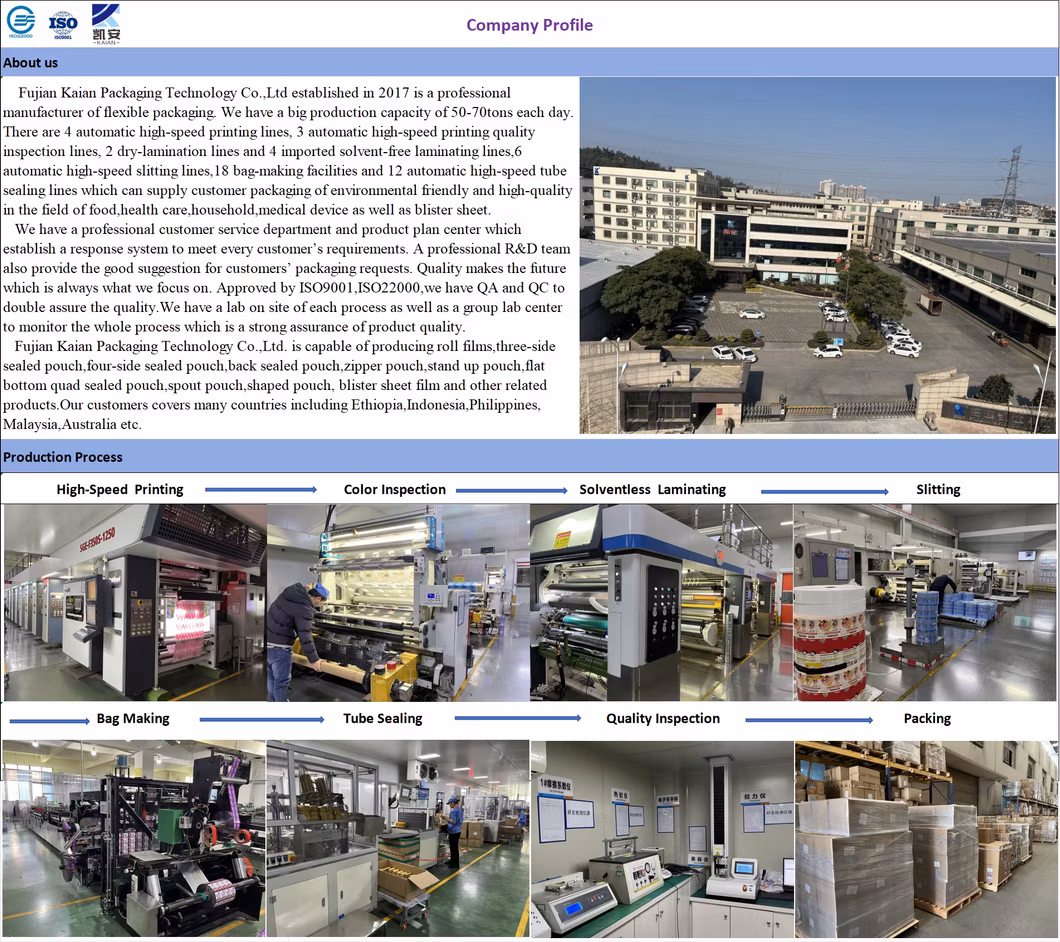Click the line starting "Fujian Kaian Packaging Technology Co.,Ltd established"
The width and height of the screenshot is (1060, 942).
(x=264, y=93)
